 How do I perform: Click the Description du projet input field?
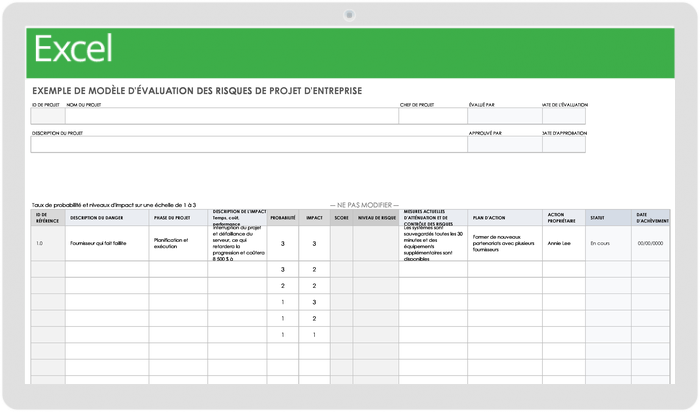[249, 145]
